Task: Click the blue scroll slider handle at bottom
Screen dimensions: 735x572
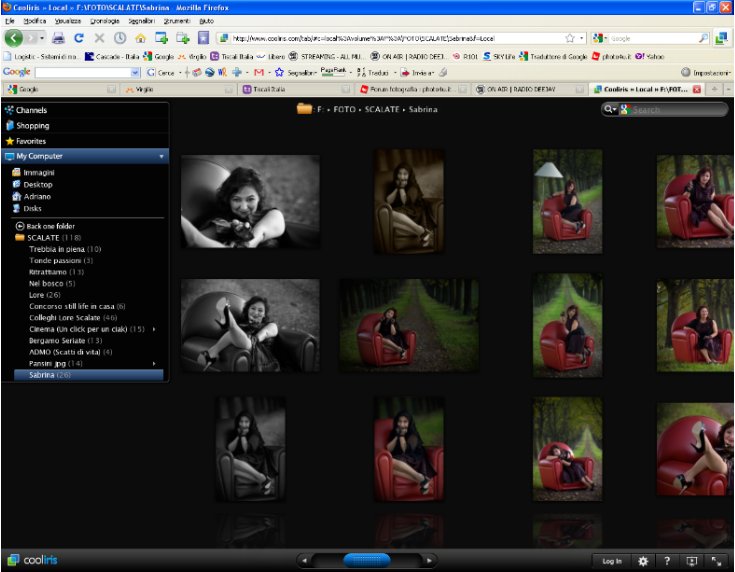Action: 366,560
